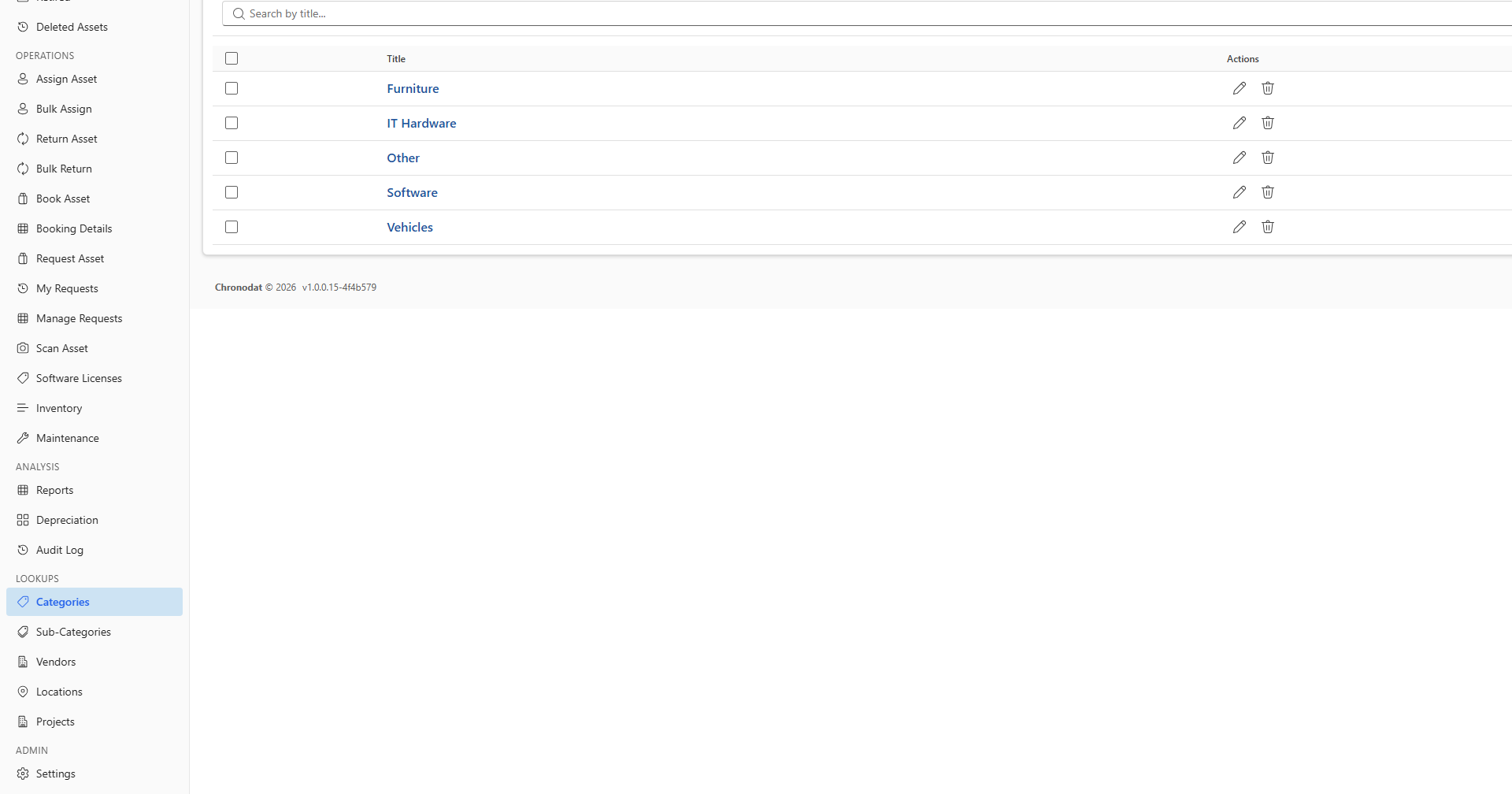The height and width of the screenshot is (794, 1512).
Task: Click the Depreciation sidebar icon
Action: [x=23, y=520]
